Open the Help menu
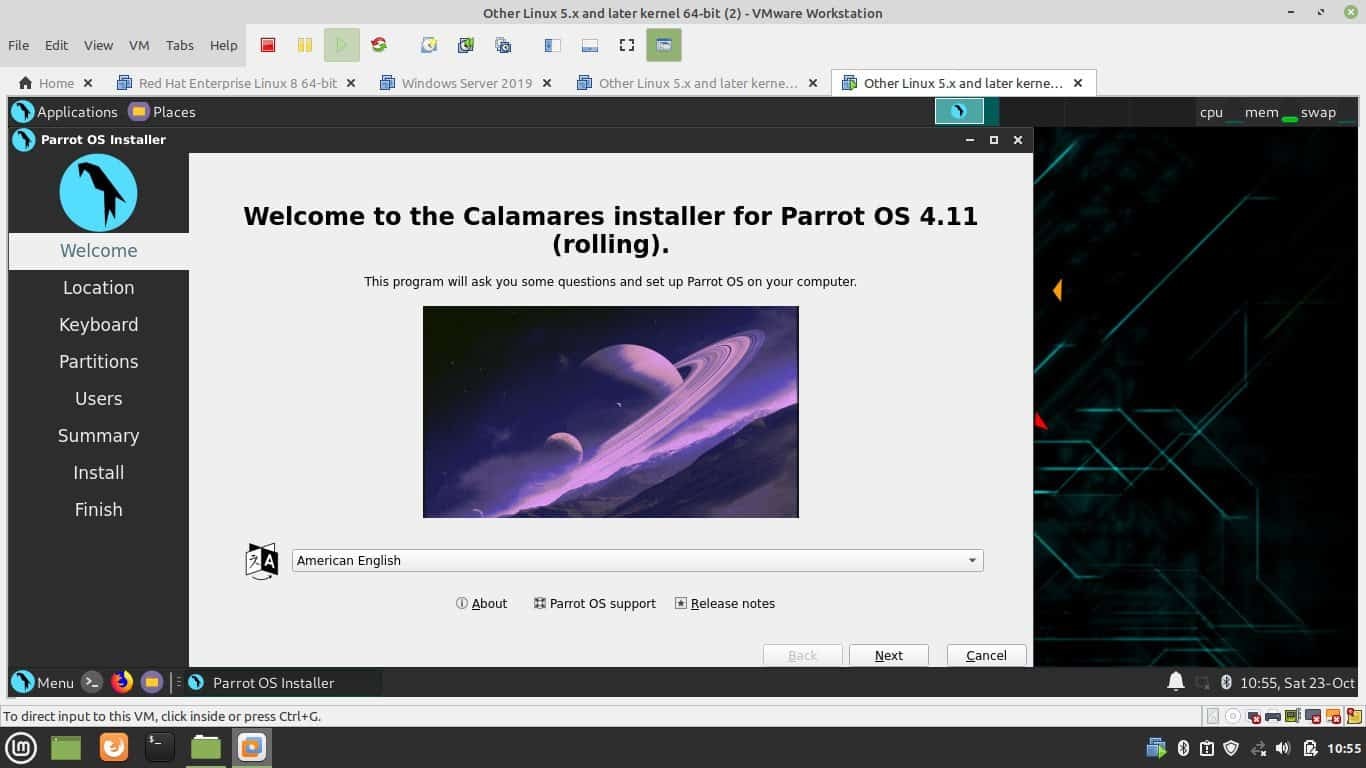Screen dimensions: 1366x768 point(224,45)
